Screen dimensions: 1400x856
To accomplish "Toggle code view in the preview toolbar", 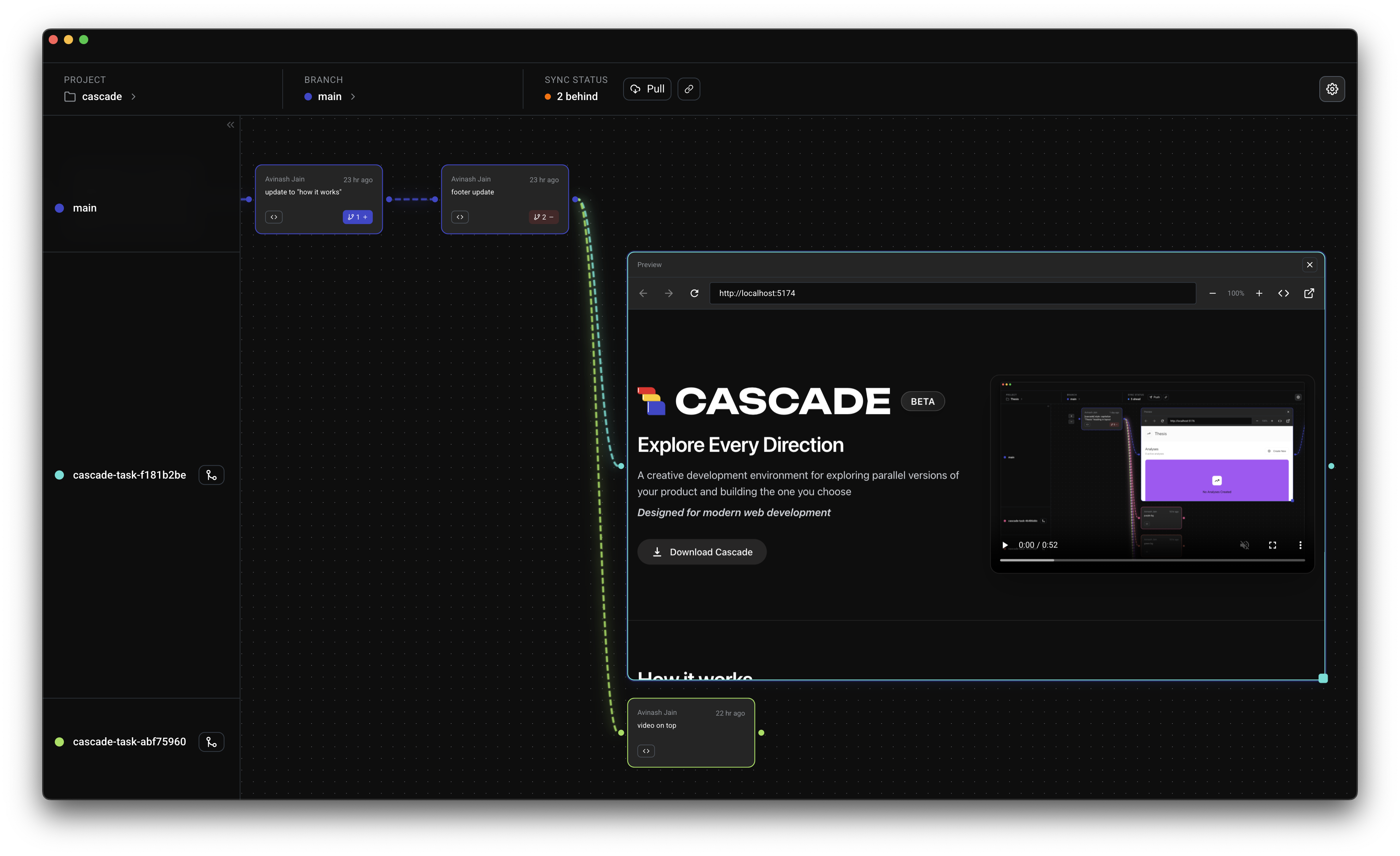I will (x=1284, y=293).
